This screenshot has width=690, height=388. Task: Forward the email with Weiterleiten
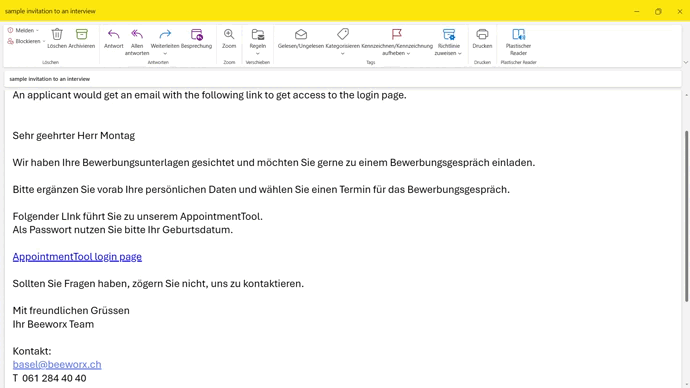pos(165,38)
